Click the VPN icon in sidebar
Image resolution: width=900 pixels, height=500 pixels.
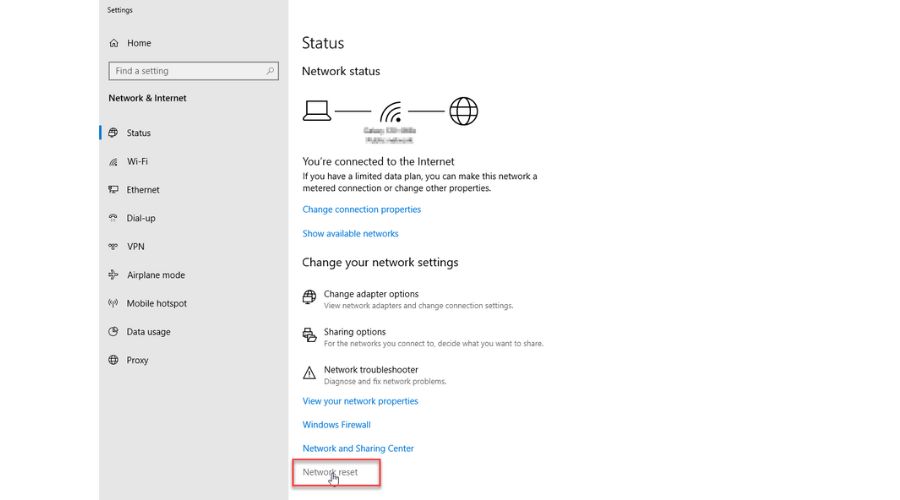click(114, 246)
